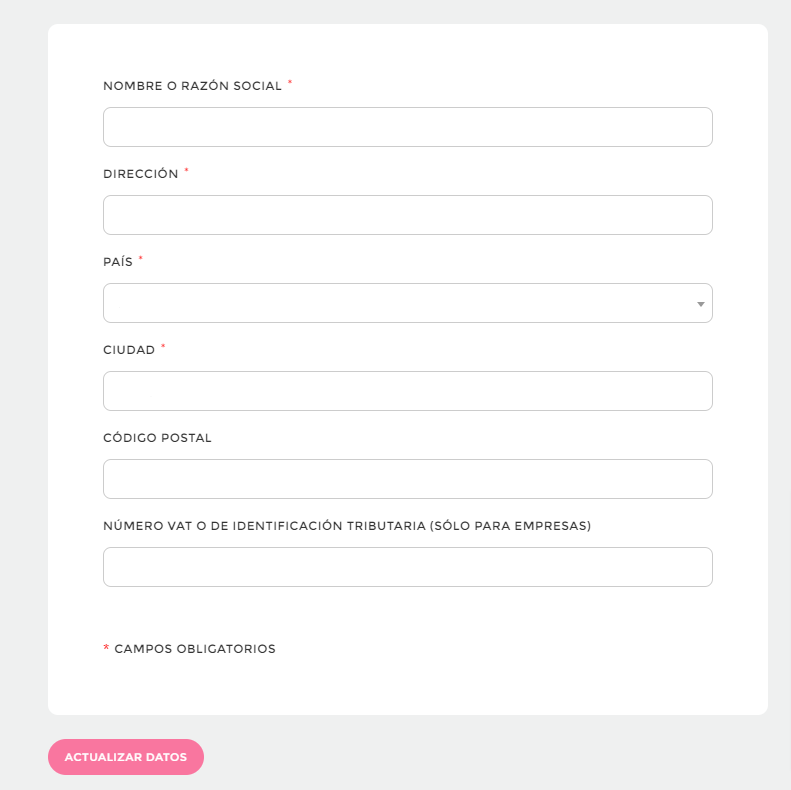Viewport: 791px width, 790px height.
Task: Click the Dirección field label
Action: point(140,174)
